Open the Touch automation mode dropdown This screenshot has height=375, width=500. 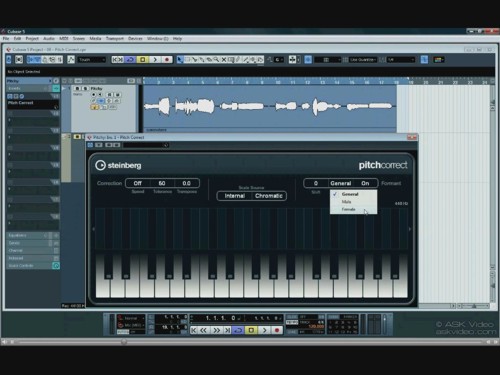point(92,60)
